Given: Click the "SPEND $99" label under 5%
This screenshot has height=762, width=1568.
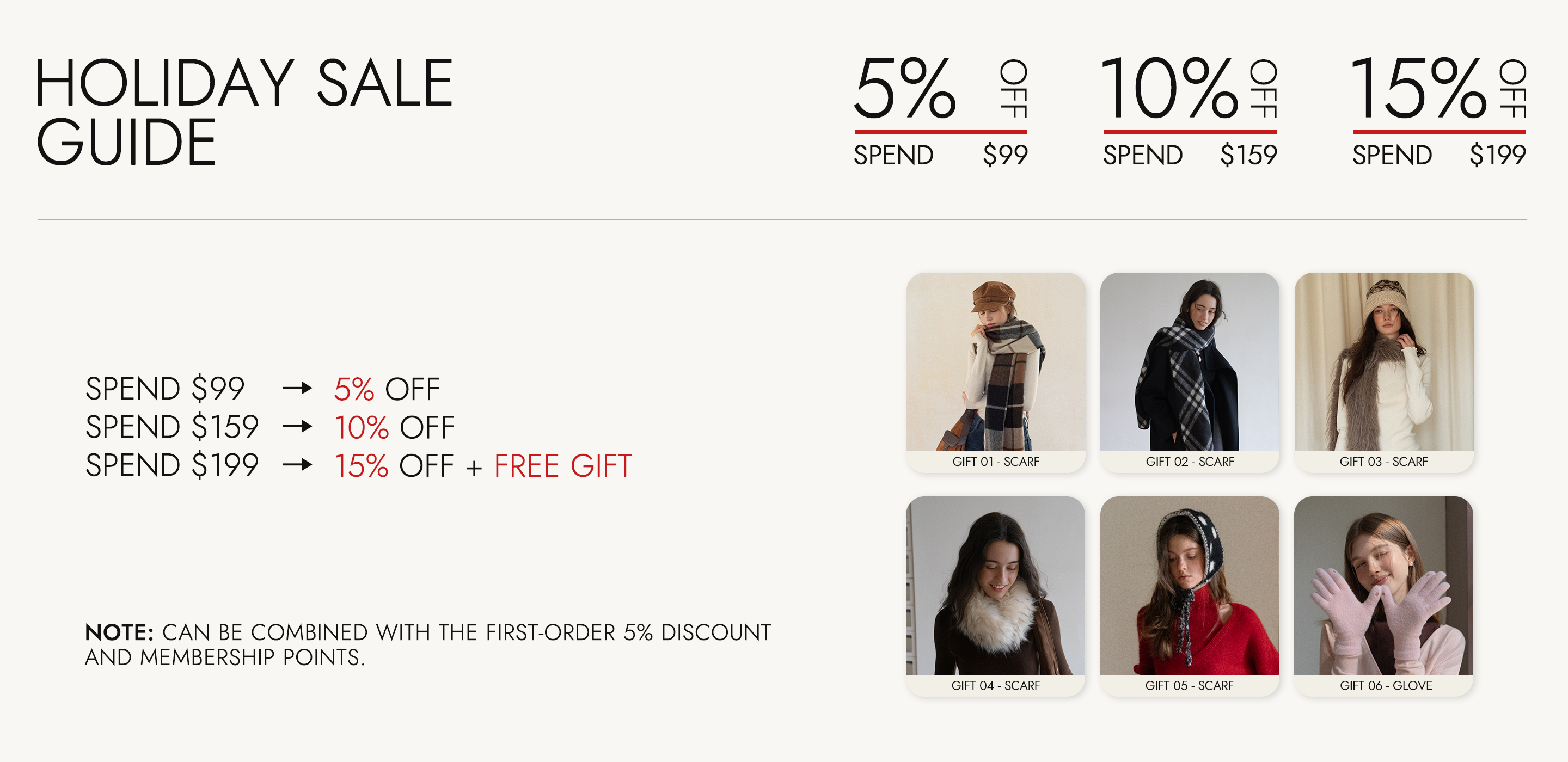Looking at the screenshot, I should (940, 155).
